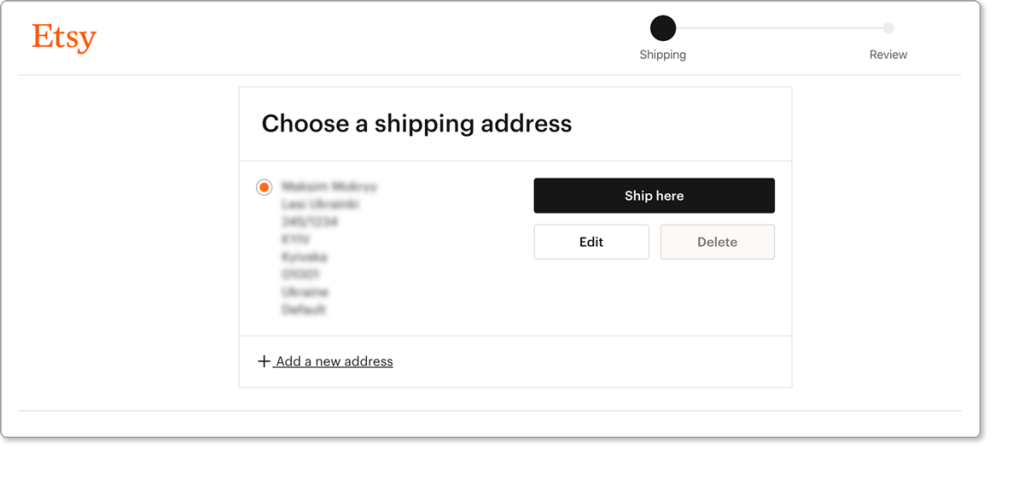1024x480 pixels.
Task: Click the blurred Ukraine country line
Action: (x=305, y=291)
